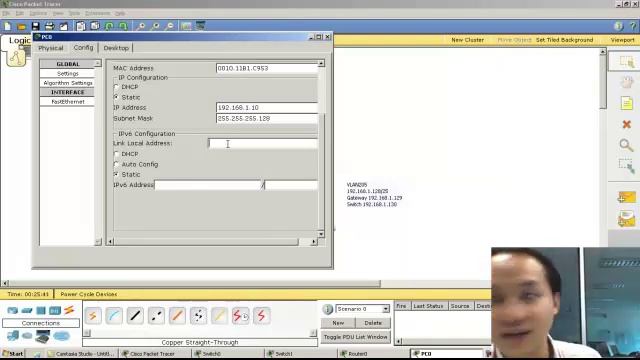Click the Viewport button
Viewport: 640px width, 360px height.
[x=622, y=40]
